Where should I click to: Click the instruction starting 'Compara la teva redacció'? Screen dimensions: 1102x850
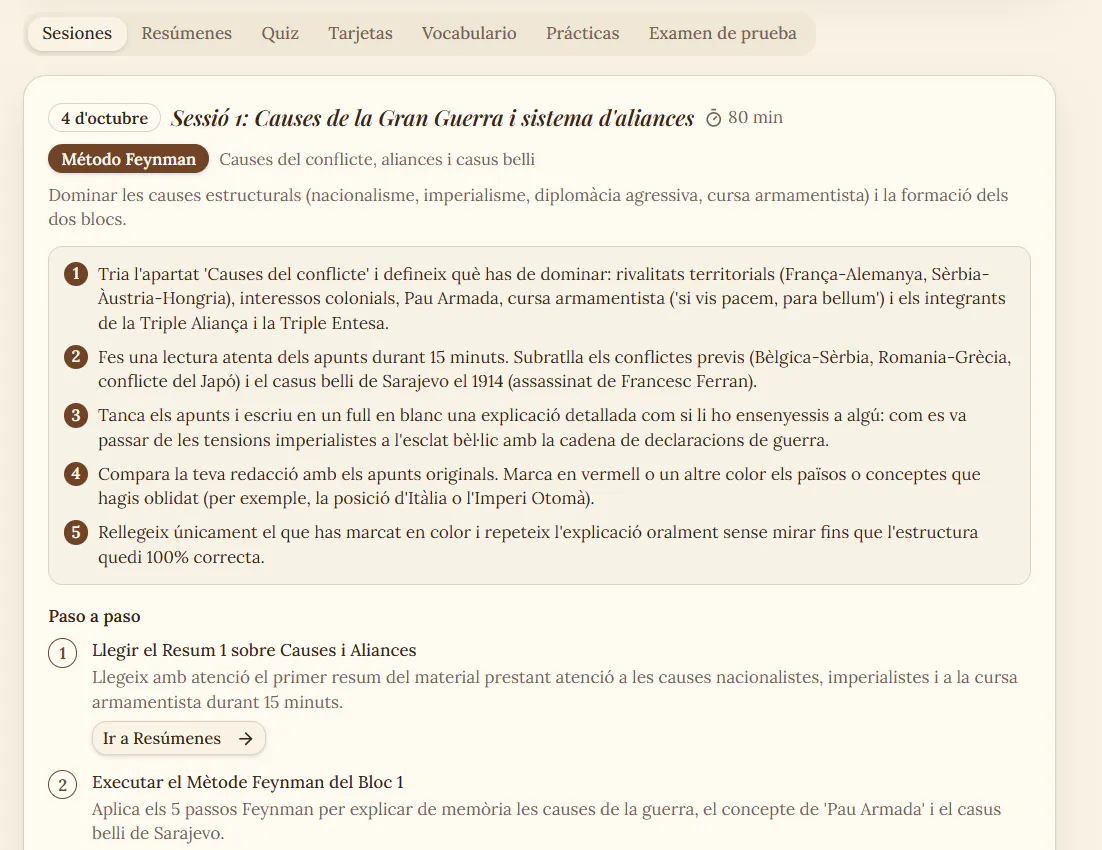click(x=539, y=486)
